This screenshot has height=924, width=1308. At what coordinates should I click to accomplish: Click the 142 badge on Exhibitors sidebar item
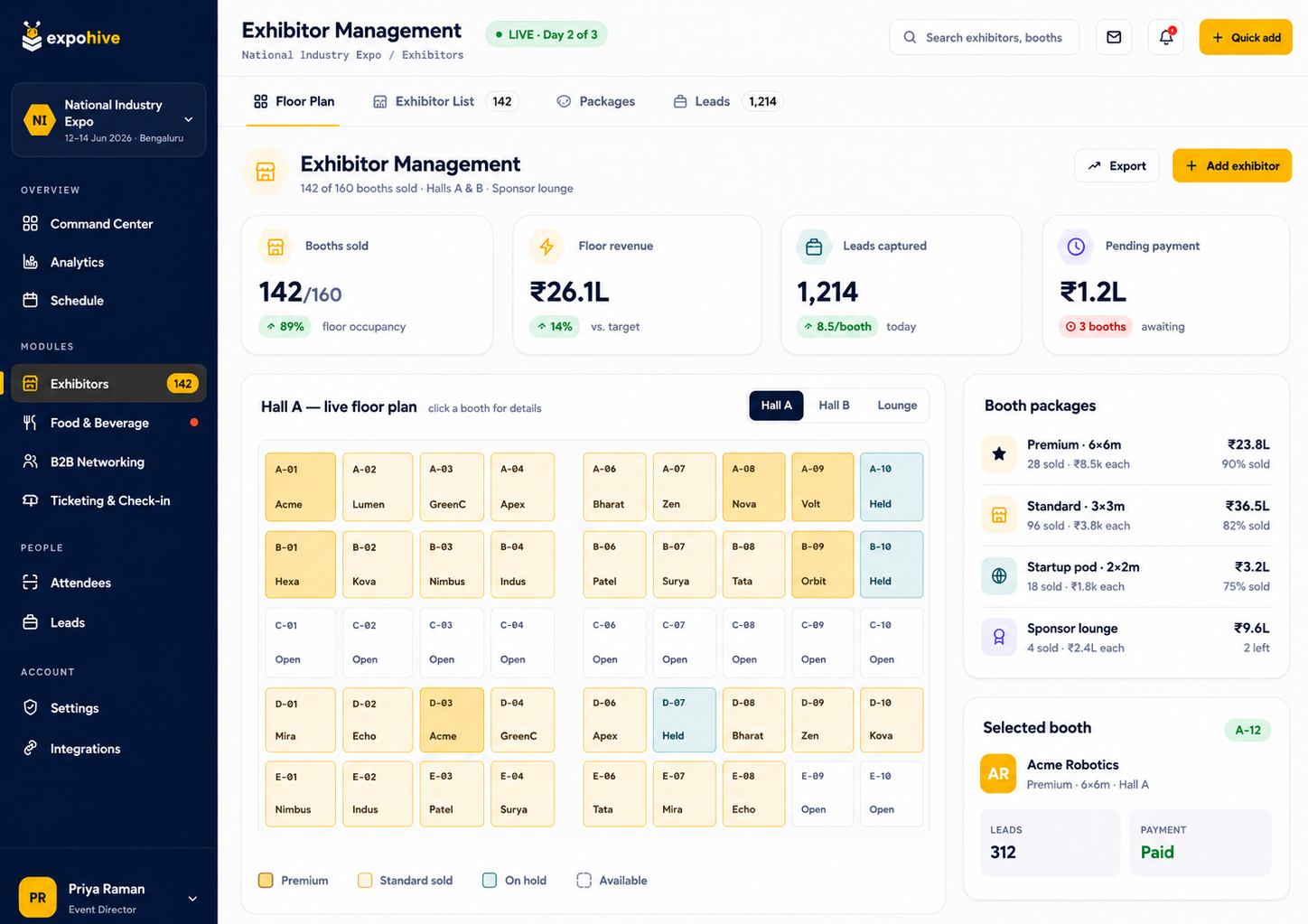click(x=182, y=383)
